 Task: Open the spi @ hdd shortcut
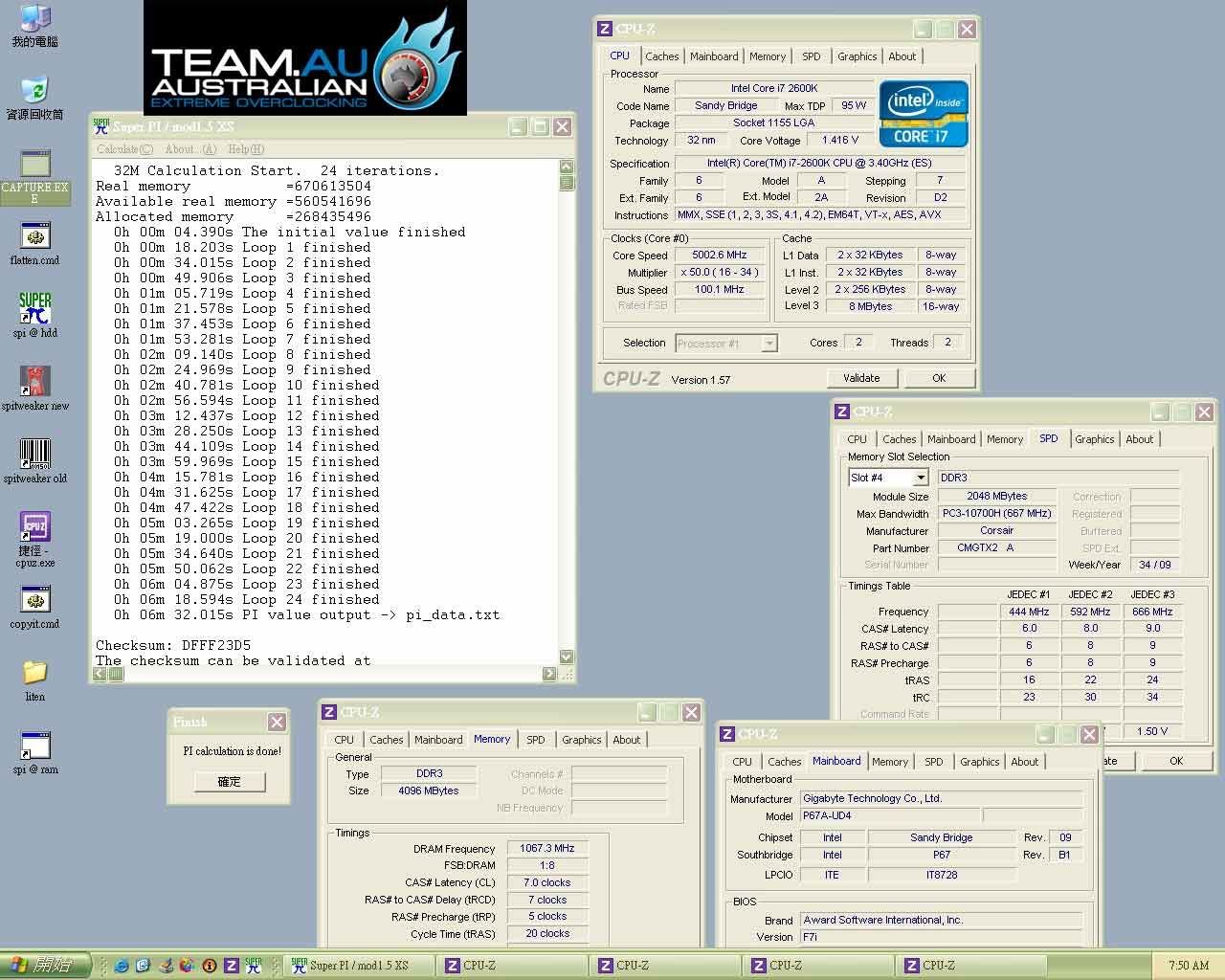[x=35, y=310]
